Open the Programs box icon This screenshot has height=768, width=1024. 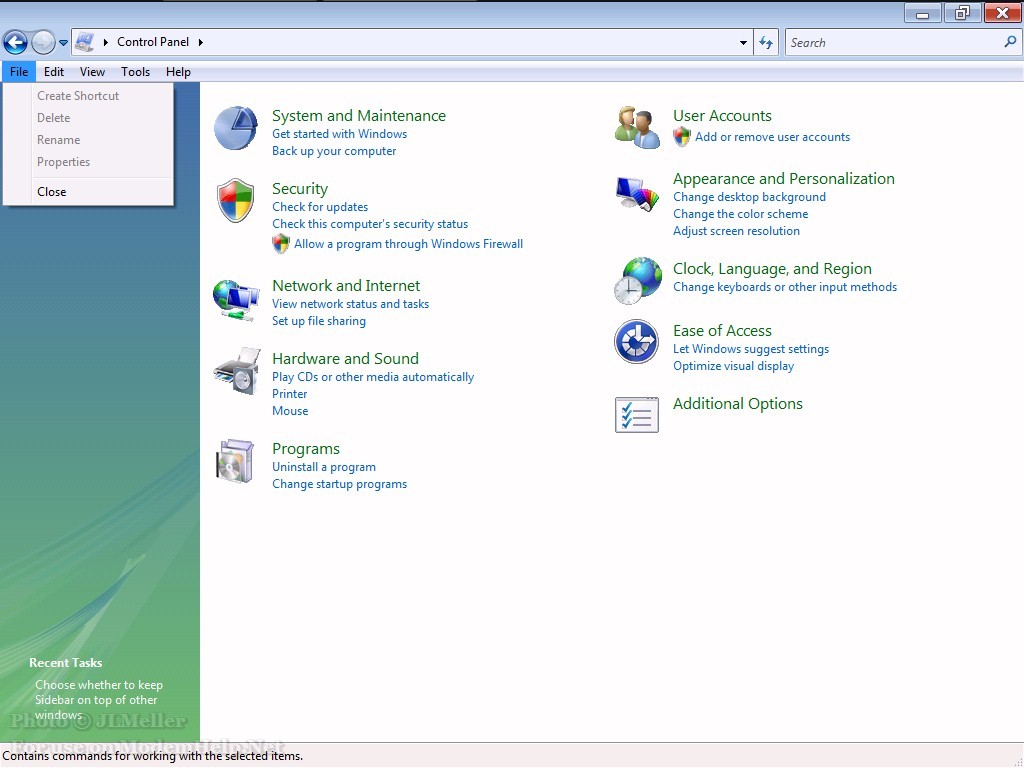(x=236, y=461)
